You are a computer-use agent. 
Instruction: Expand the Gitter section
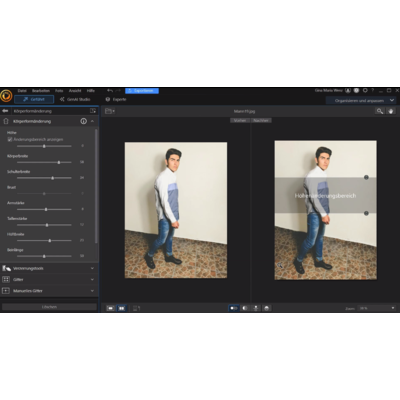coord(92,279)
